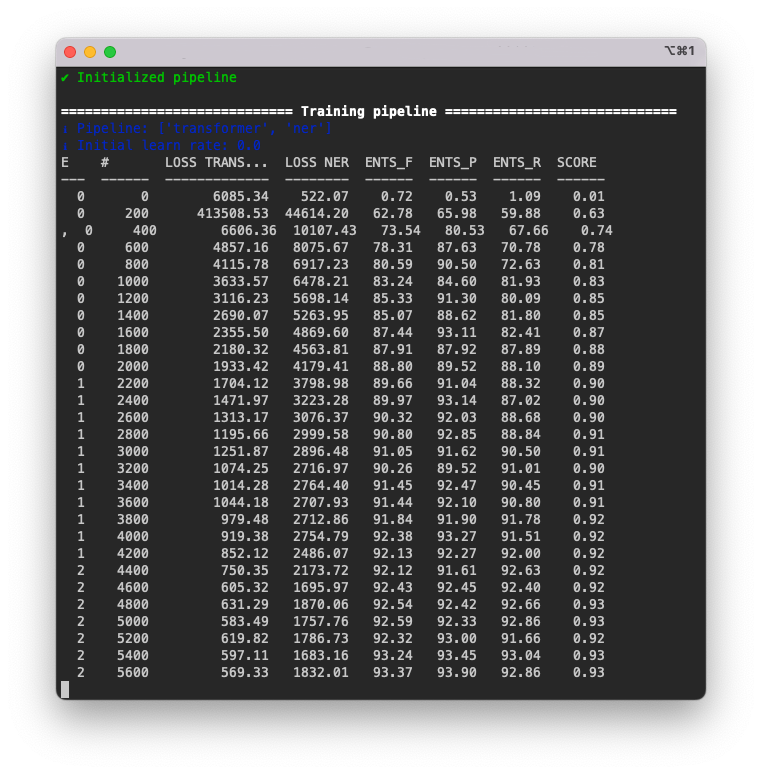Click the 'transformer' text in pipeline line
This screenshot has height=774, width=762.
pos(212,129)
